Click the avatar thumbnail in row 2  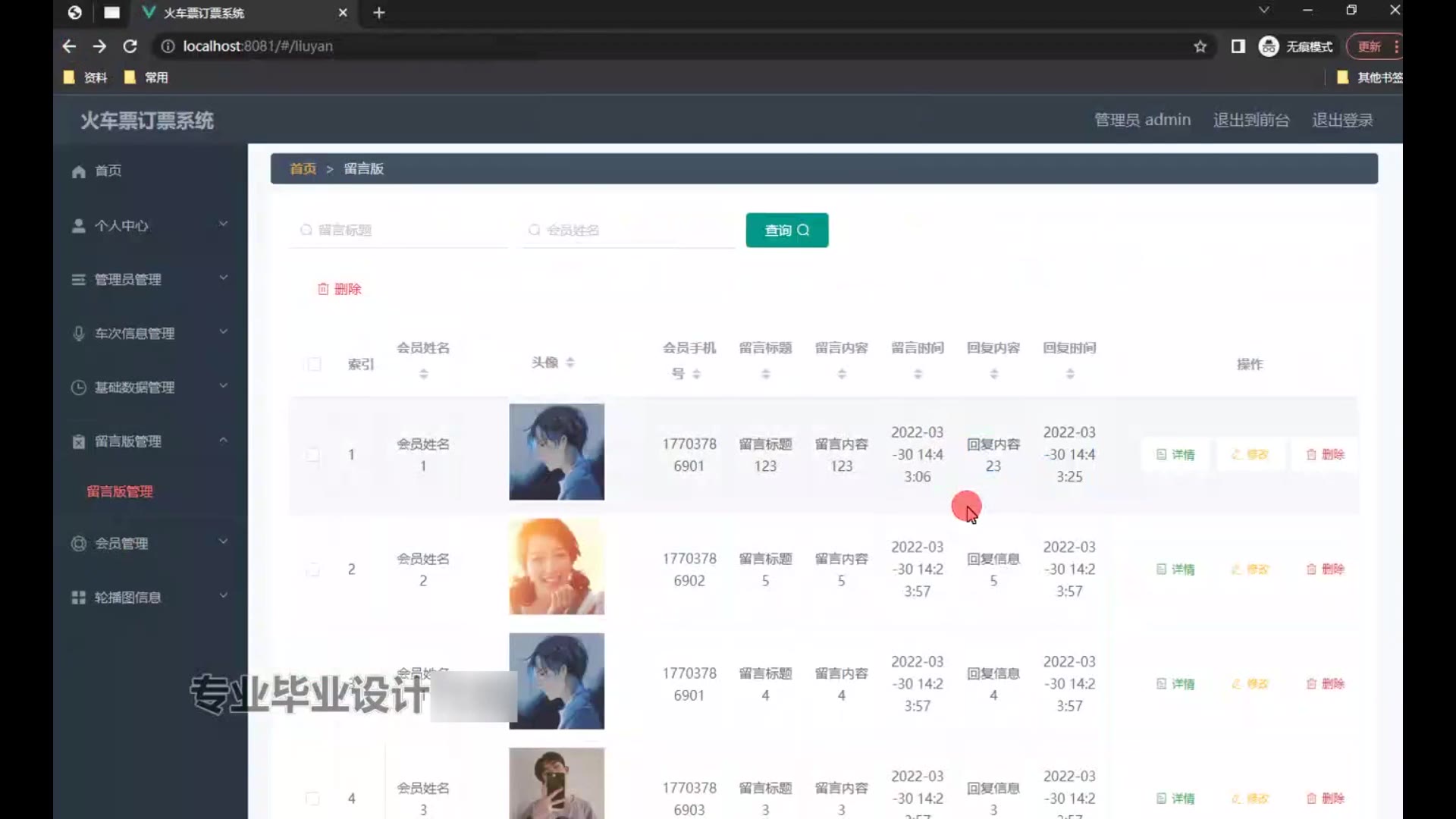557,566
